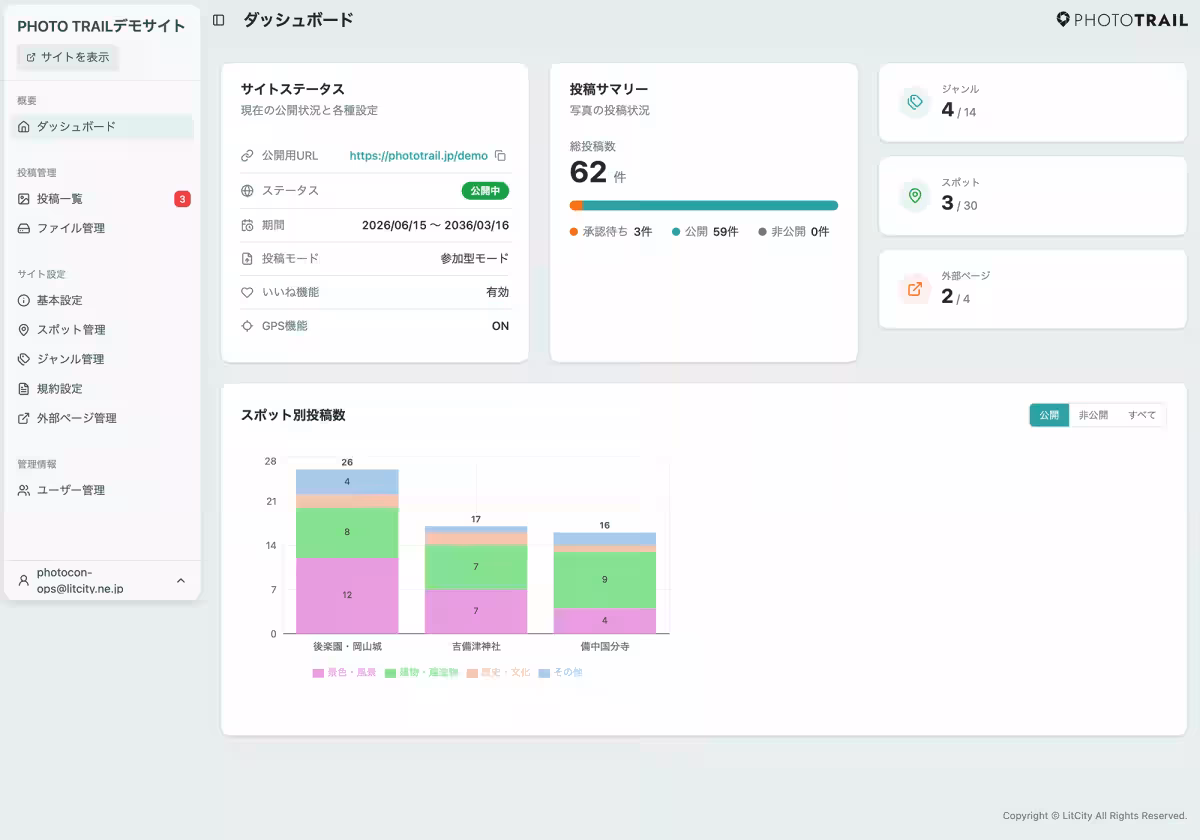Image resolution: width=1200 pixels, height=840 pixels.
Task: Click the 外部ページ external link icon
Action: (x=914, y=289)
